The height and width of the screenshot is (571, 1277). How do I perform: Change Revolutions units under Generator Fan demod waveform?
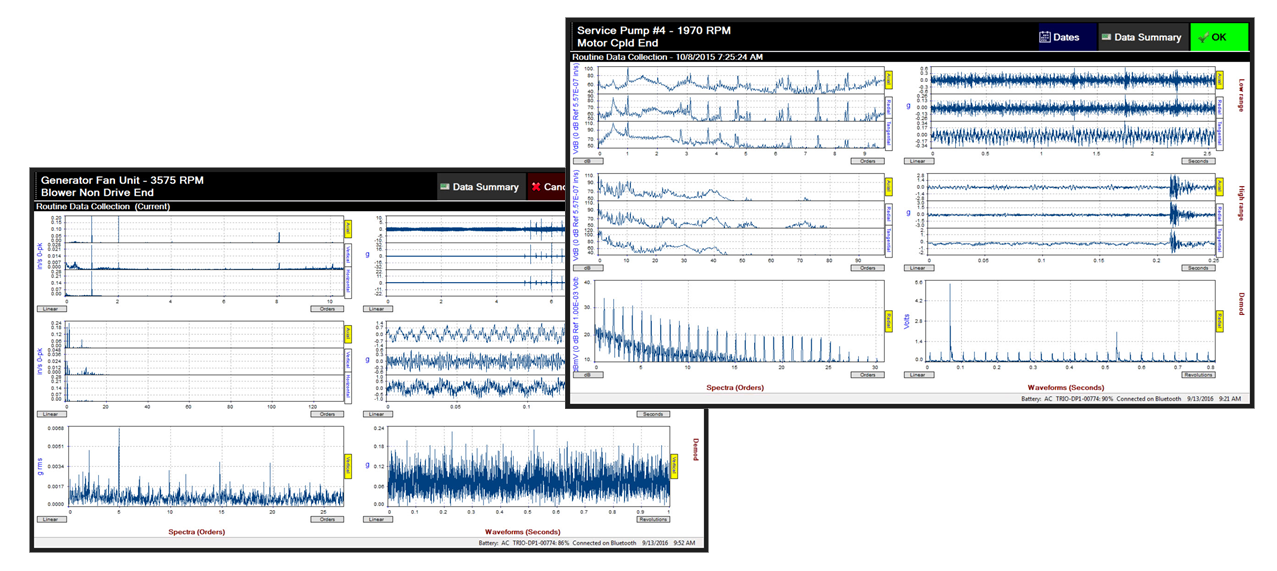tap(652, 519)
